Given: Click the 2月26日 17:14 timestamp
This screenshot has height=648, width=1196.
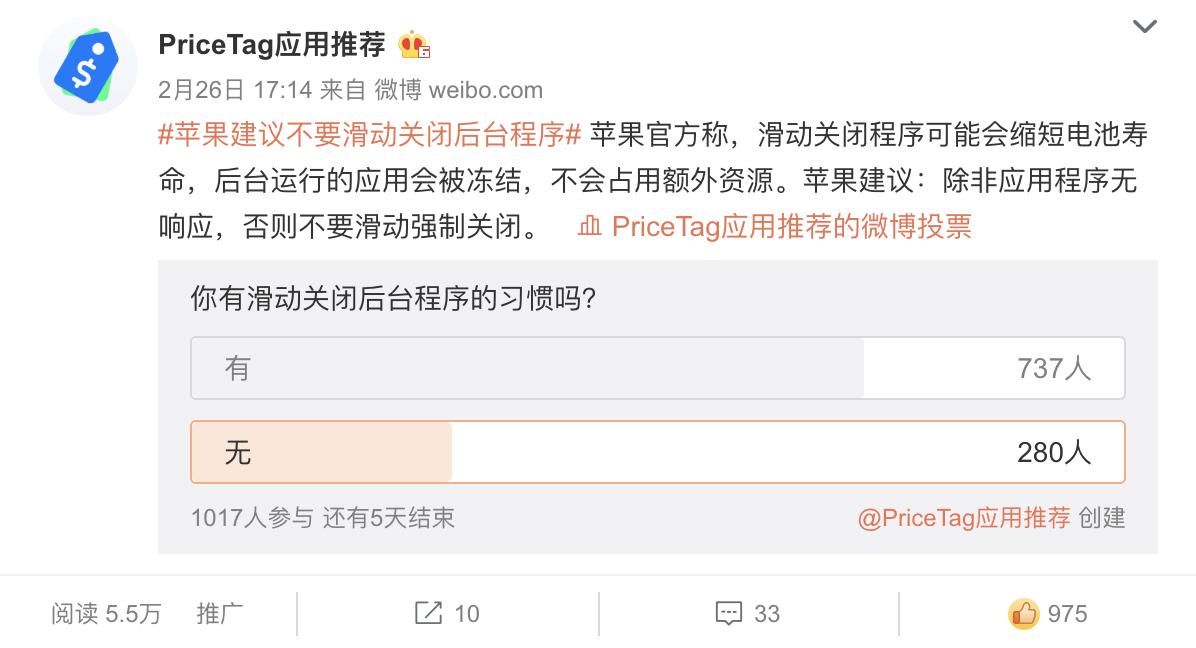Looking at the screenshot, I should coord(235,90).
